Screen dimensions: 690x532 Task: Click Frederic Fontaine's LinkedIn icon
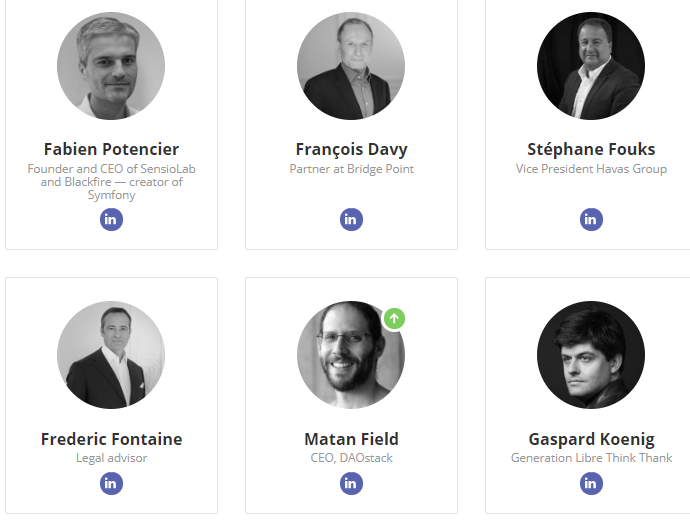pos(111,483)
